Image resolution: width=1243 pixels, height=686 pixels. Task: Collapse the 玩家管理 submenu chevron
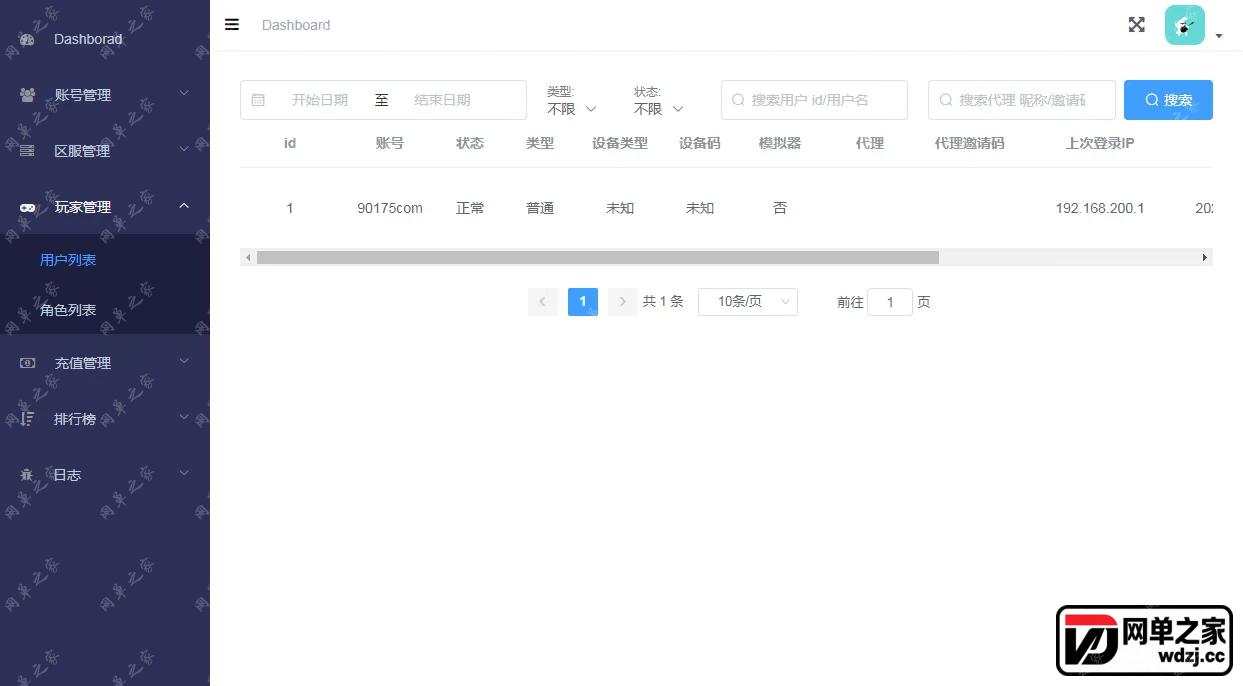tap(184, 206)
